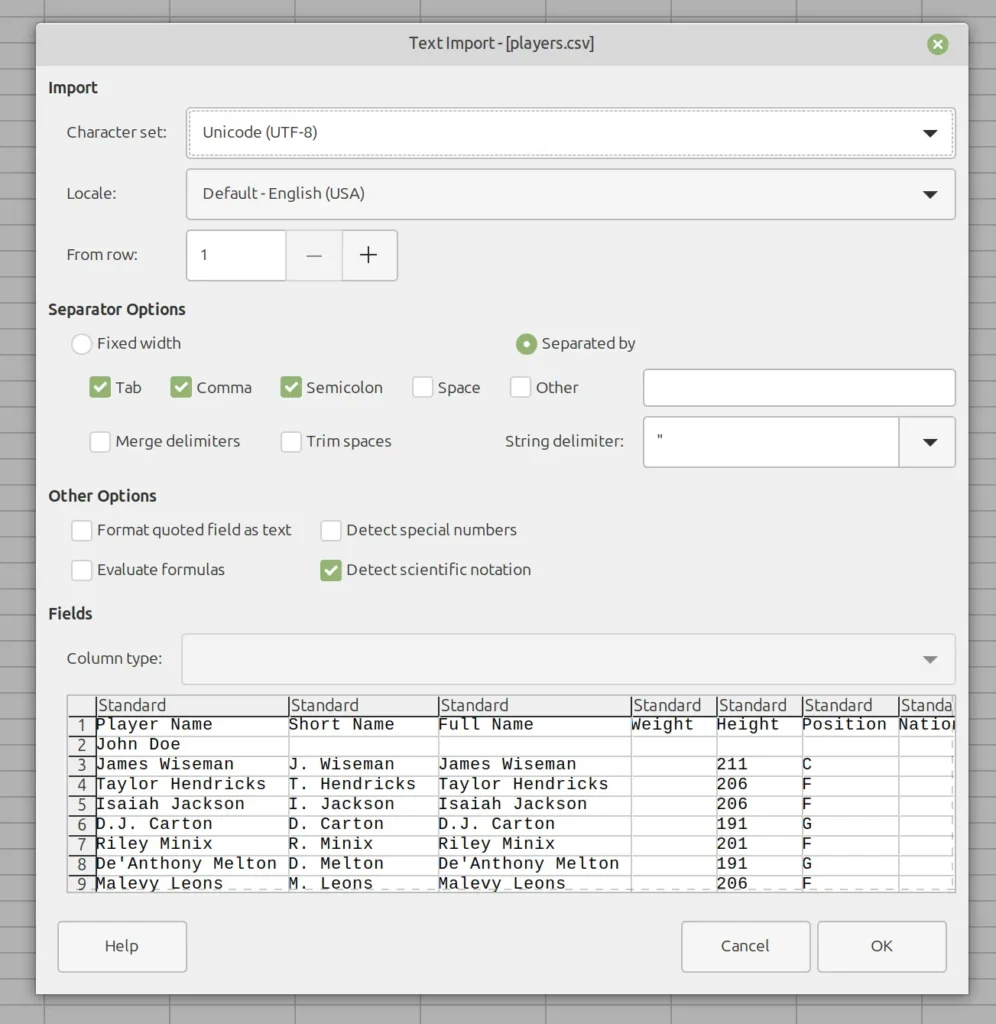Click the 'Isaiah Jackson' Full Name cell
996x1024 pixels.
pyautogui.click(x=534, y=804)
